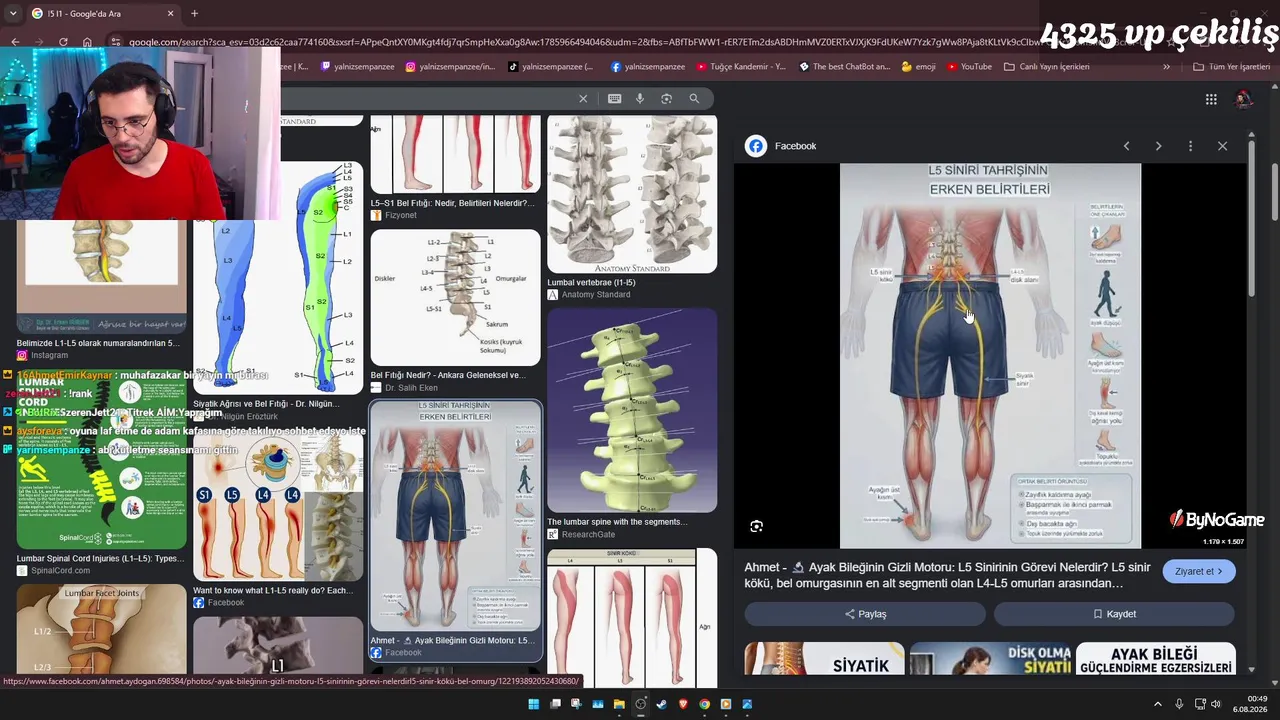Open The best ChatBot bookmark
The image size is (1280, 720).
click(843, 67)
